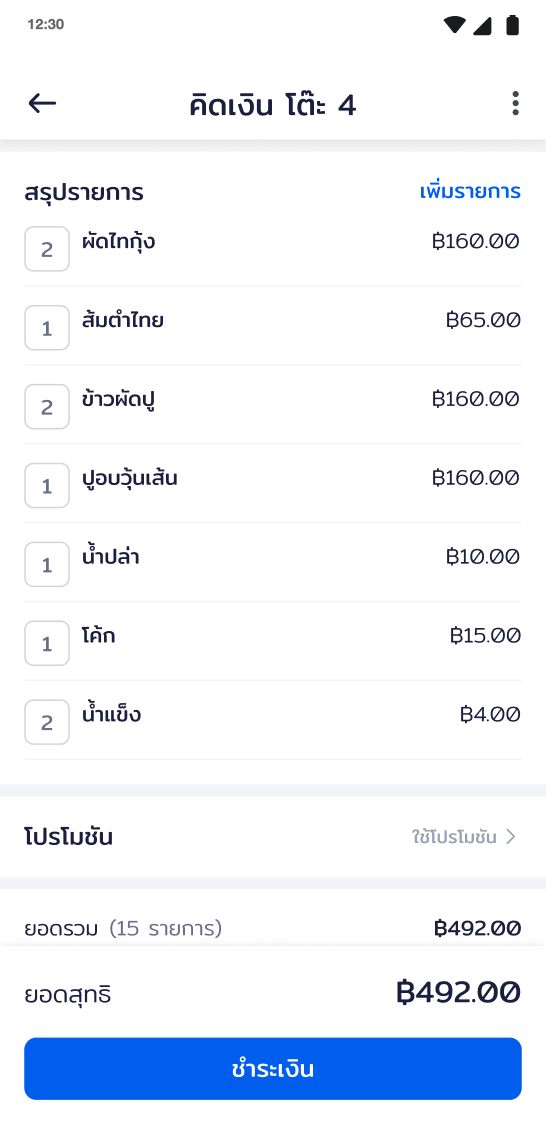Select the ปูอบวุ้นเส้น item row

click(273, 484)
